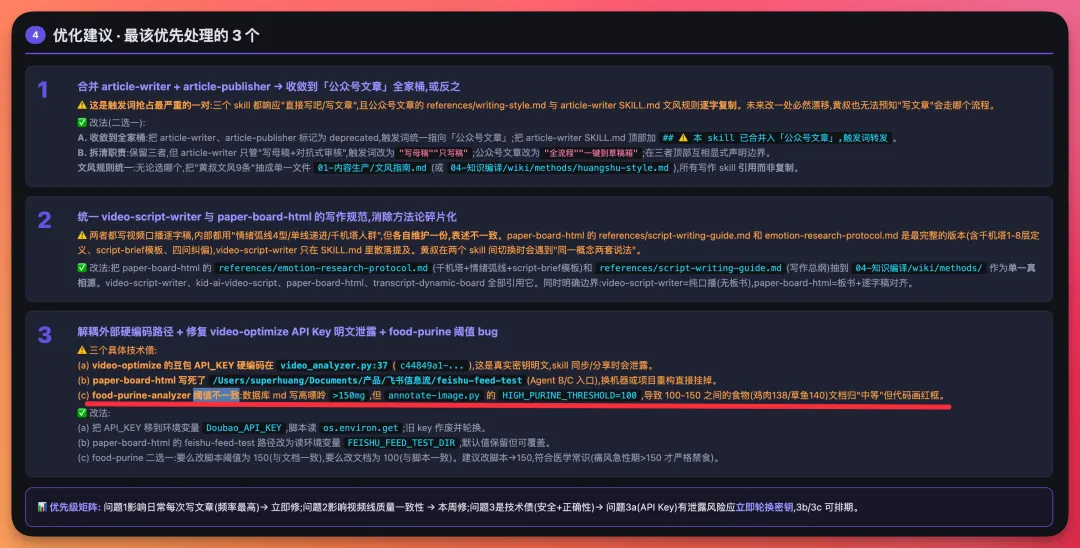Click code chip 01-内容生产/文风指南.md
This screenshot has width=1080, height=548.
click(x=372, y=168)
